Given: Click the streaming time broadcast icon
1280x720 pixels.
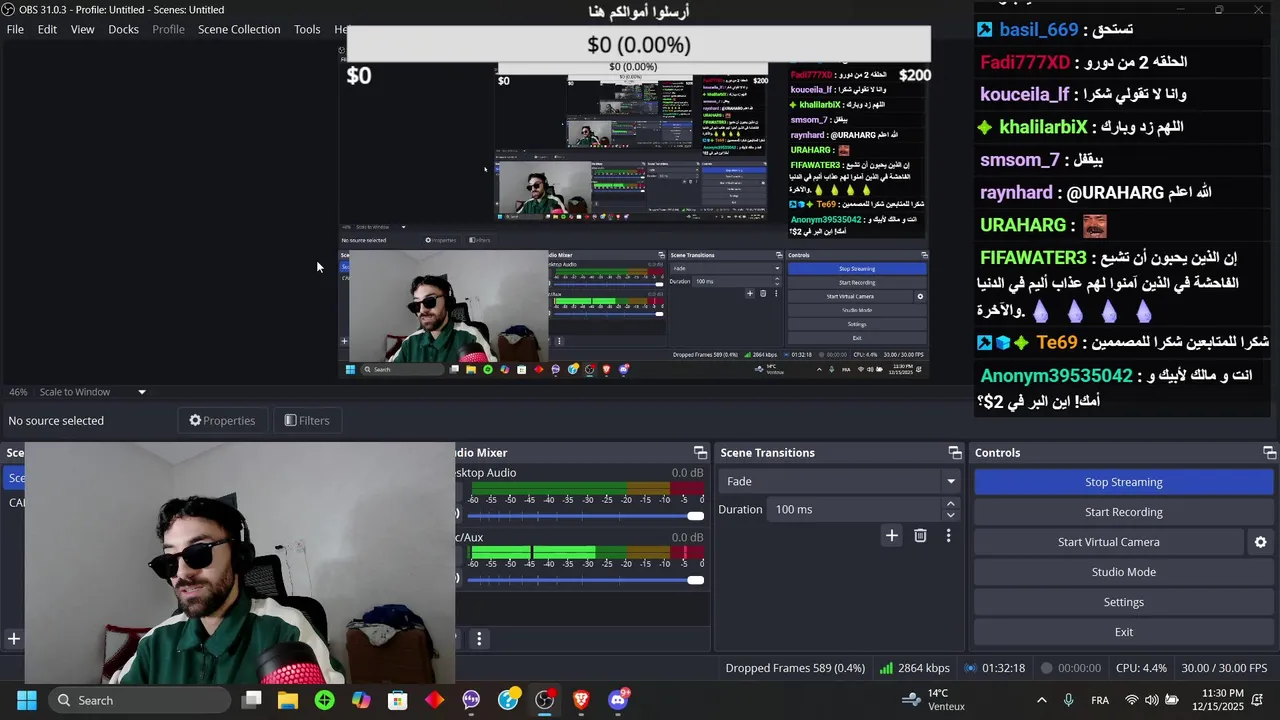Looking at the screenshot, I should 970,668.
